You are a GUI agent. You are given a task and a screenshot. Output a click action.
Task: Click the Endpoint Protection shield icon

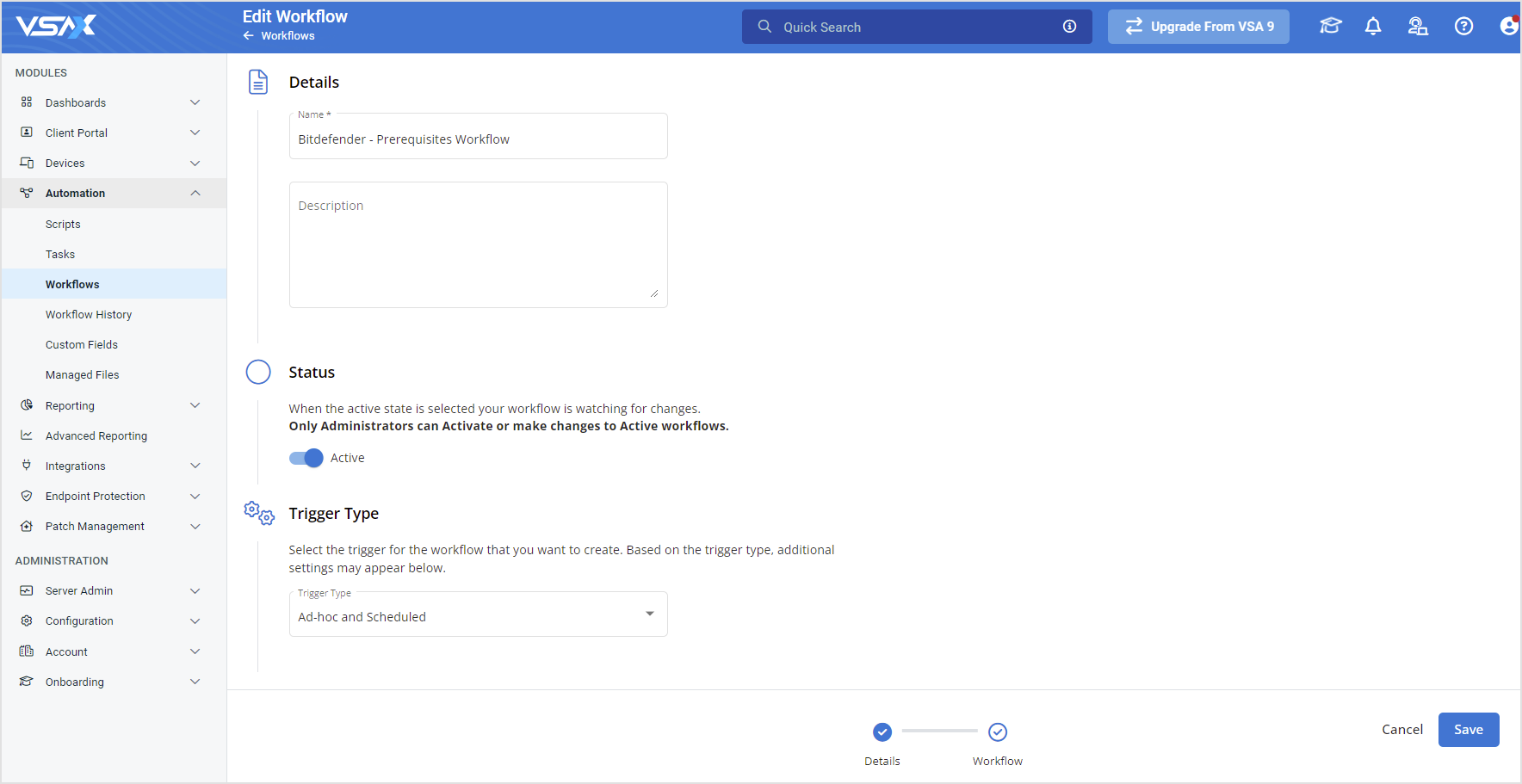pos(27,496)
